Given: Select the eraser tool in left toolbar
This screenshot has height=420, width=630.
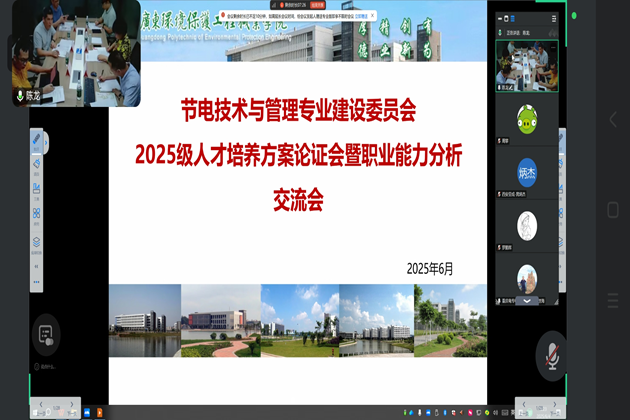Looking at the screenshot, I should (37, 163).
